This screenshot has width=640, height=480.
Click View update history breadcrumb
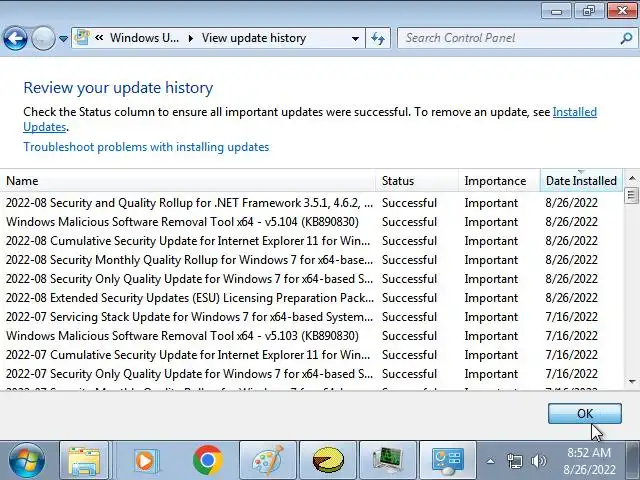tap(253, 38)
